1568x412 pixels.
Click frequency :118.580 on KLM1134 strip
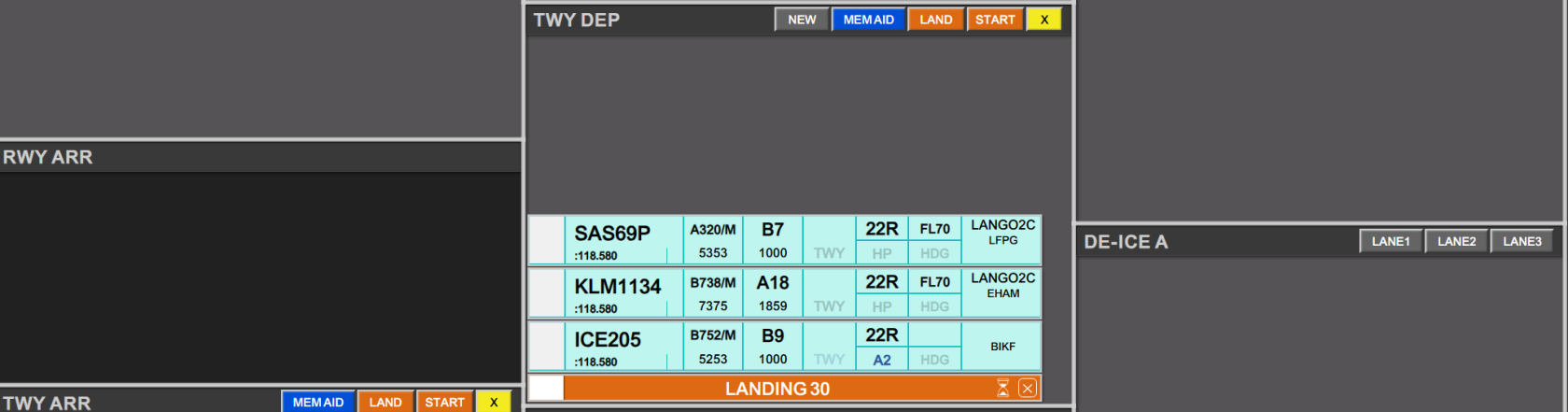click(595, 309)
